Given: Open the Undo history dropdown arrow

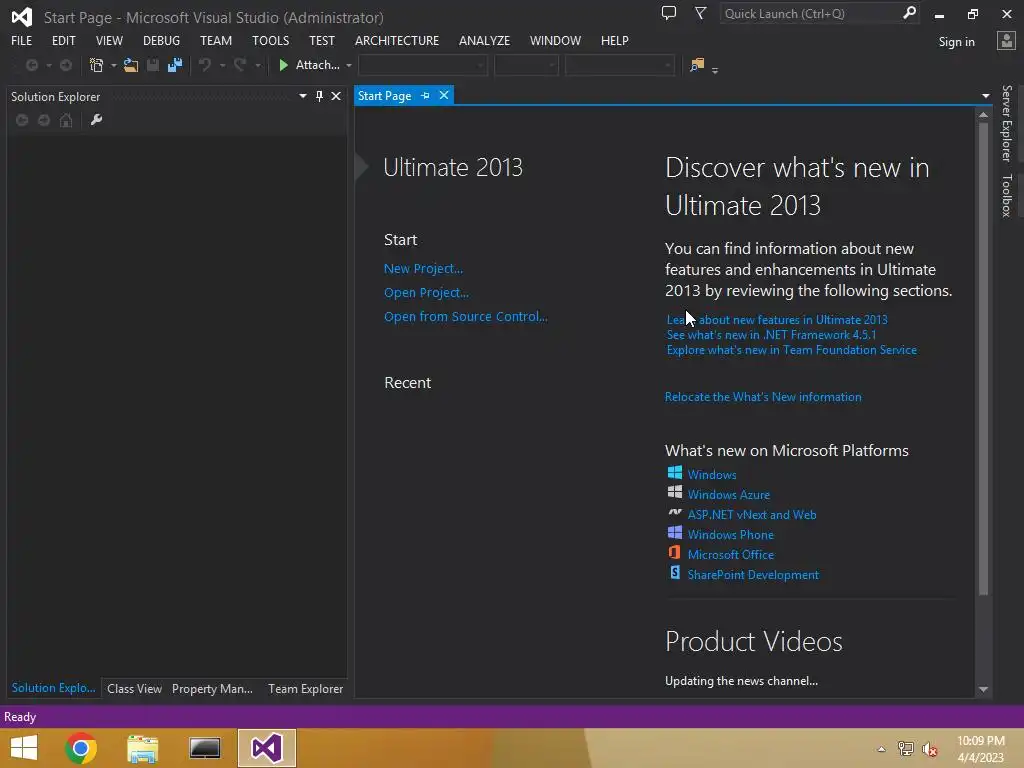Looking at the screenshot, I should [x=222, y=65].
